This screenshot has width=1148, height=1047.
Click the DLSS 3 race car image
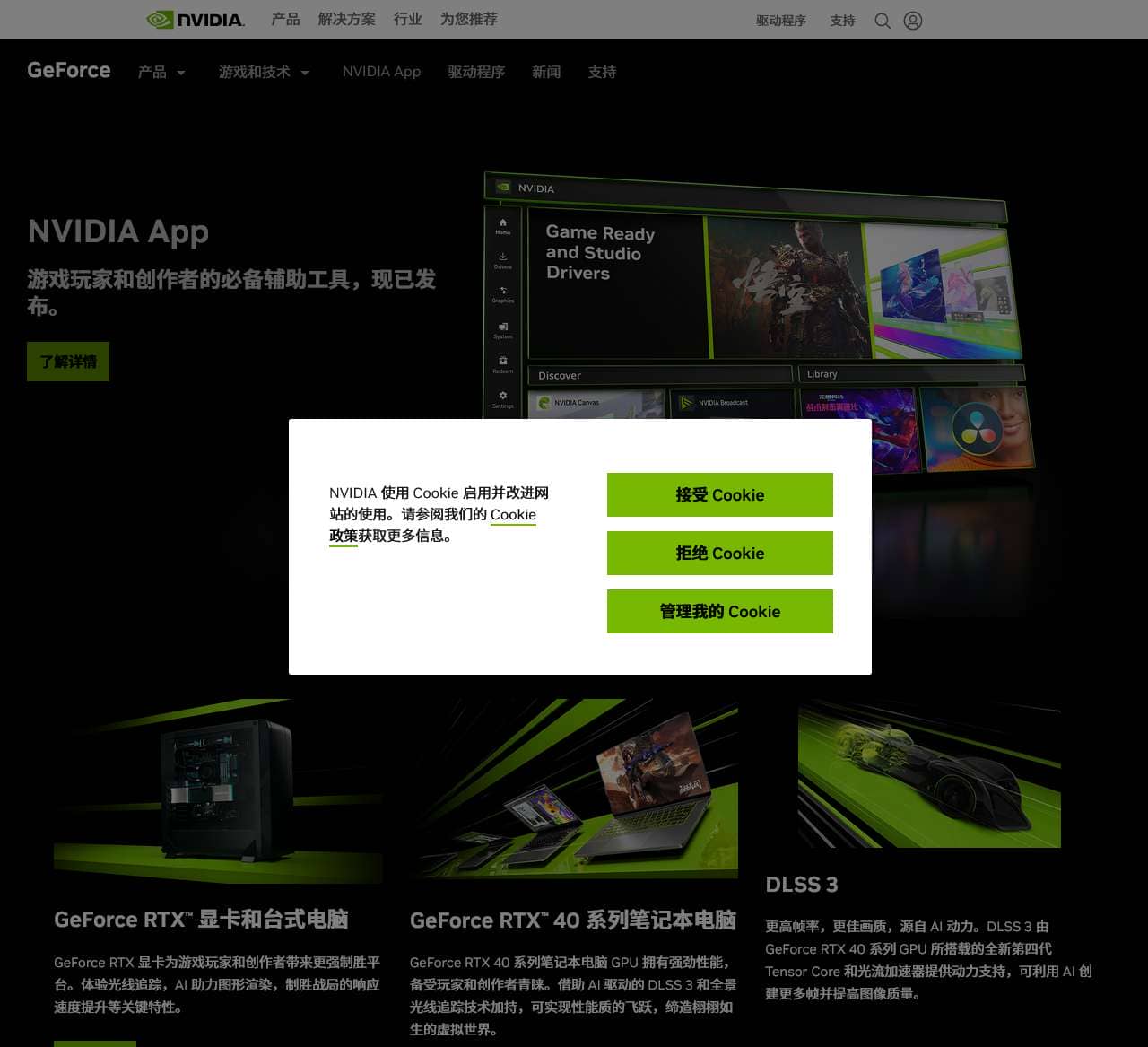tap(929, 773)
